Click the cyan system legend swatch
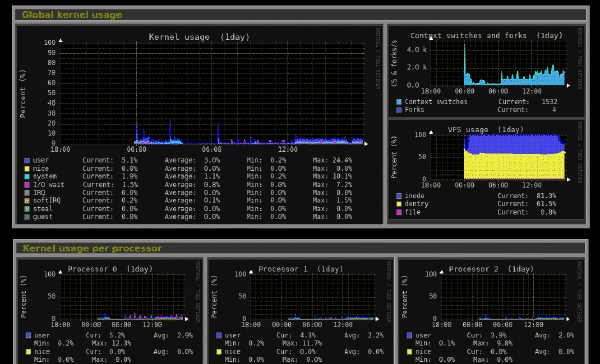600x364 pixels. (27, 176)
